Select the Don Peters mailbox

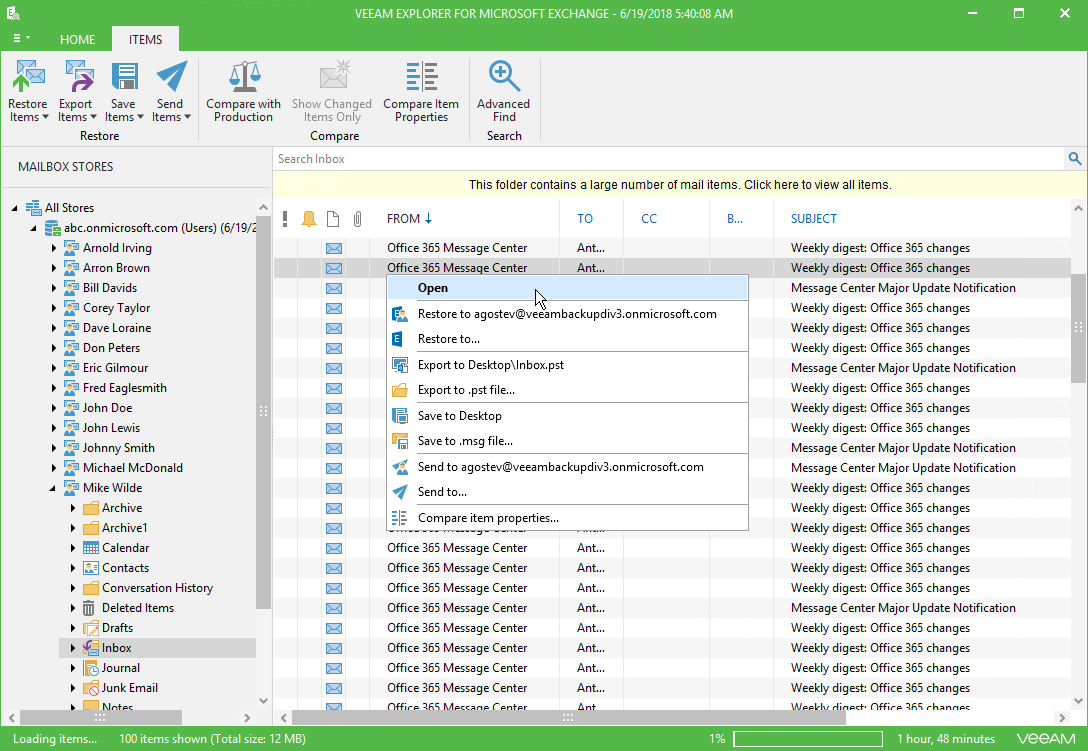(x=111, y=348)
